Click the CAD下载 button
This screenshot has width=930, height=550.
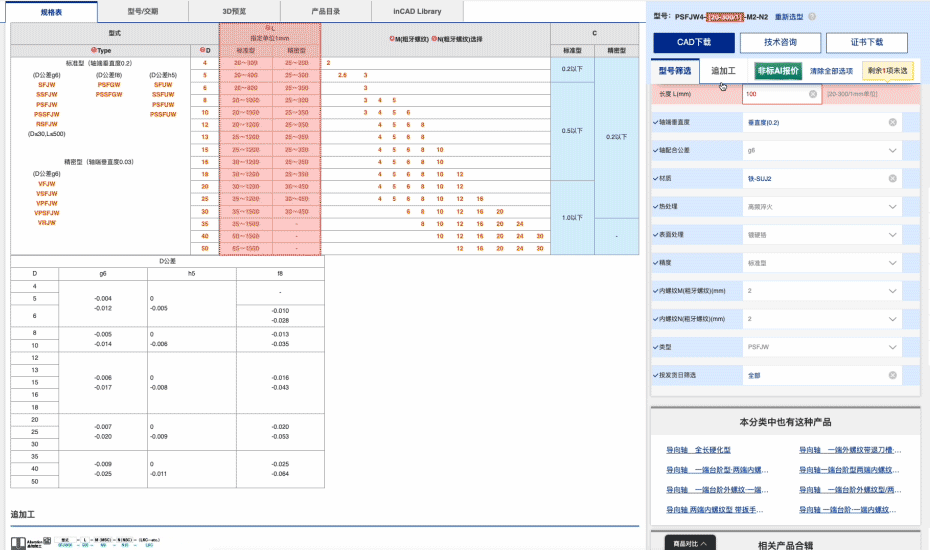click(x=694, y=43)
